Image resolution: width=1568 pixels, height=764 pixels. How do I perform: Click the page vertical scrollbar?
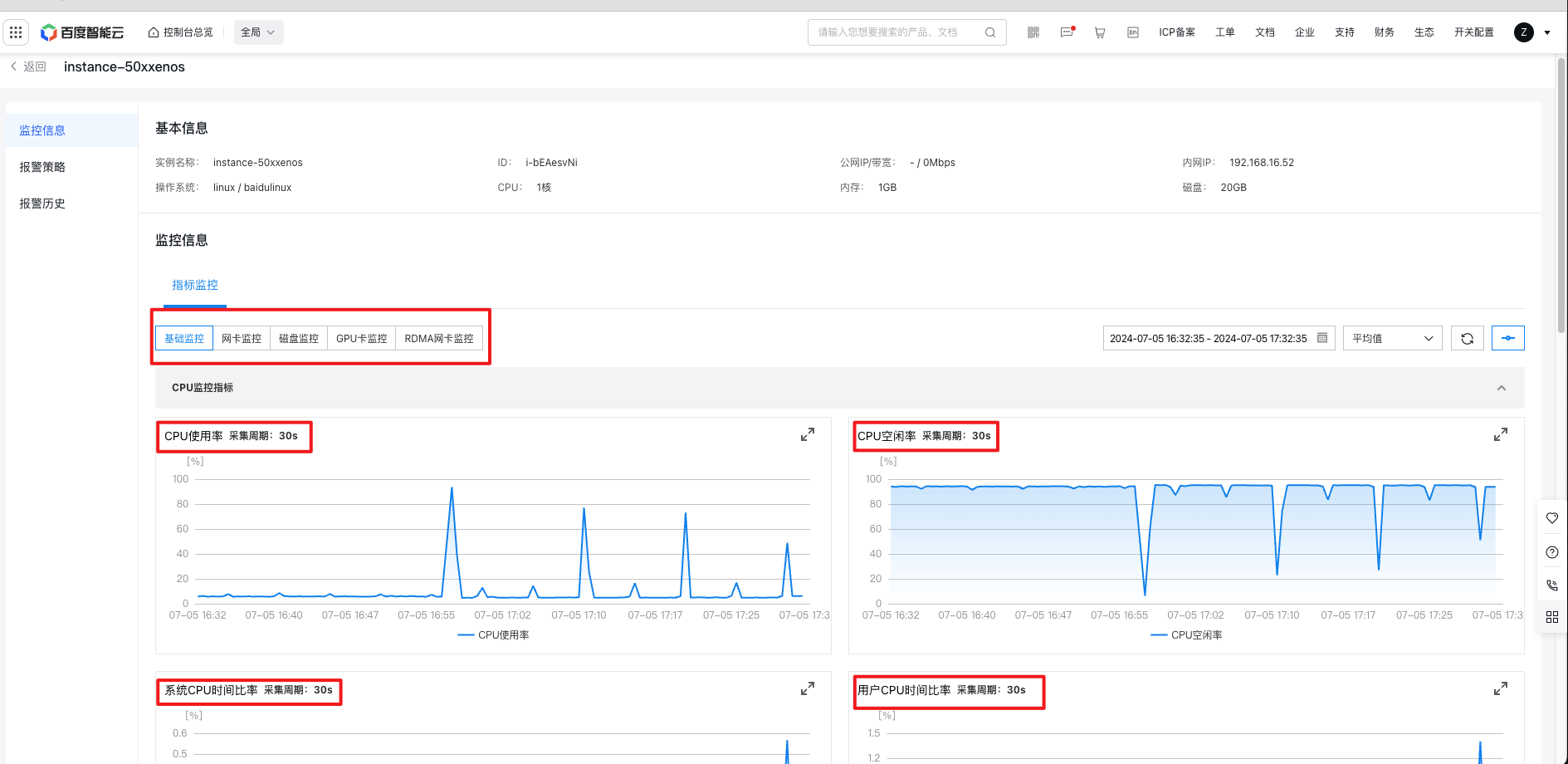(1561, 195)
